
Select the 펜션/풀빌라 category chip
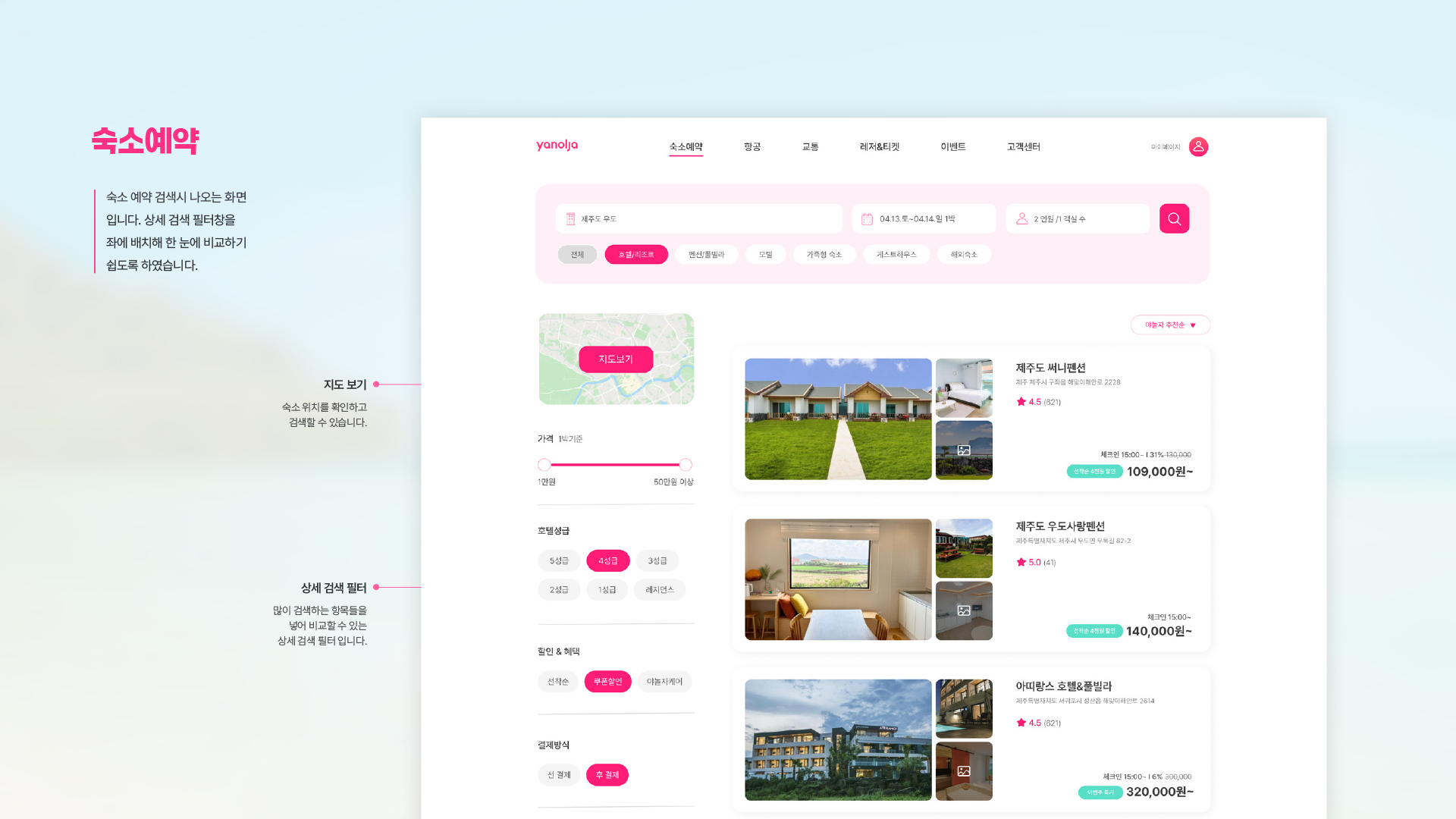coord(706,255)
